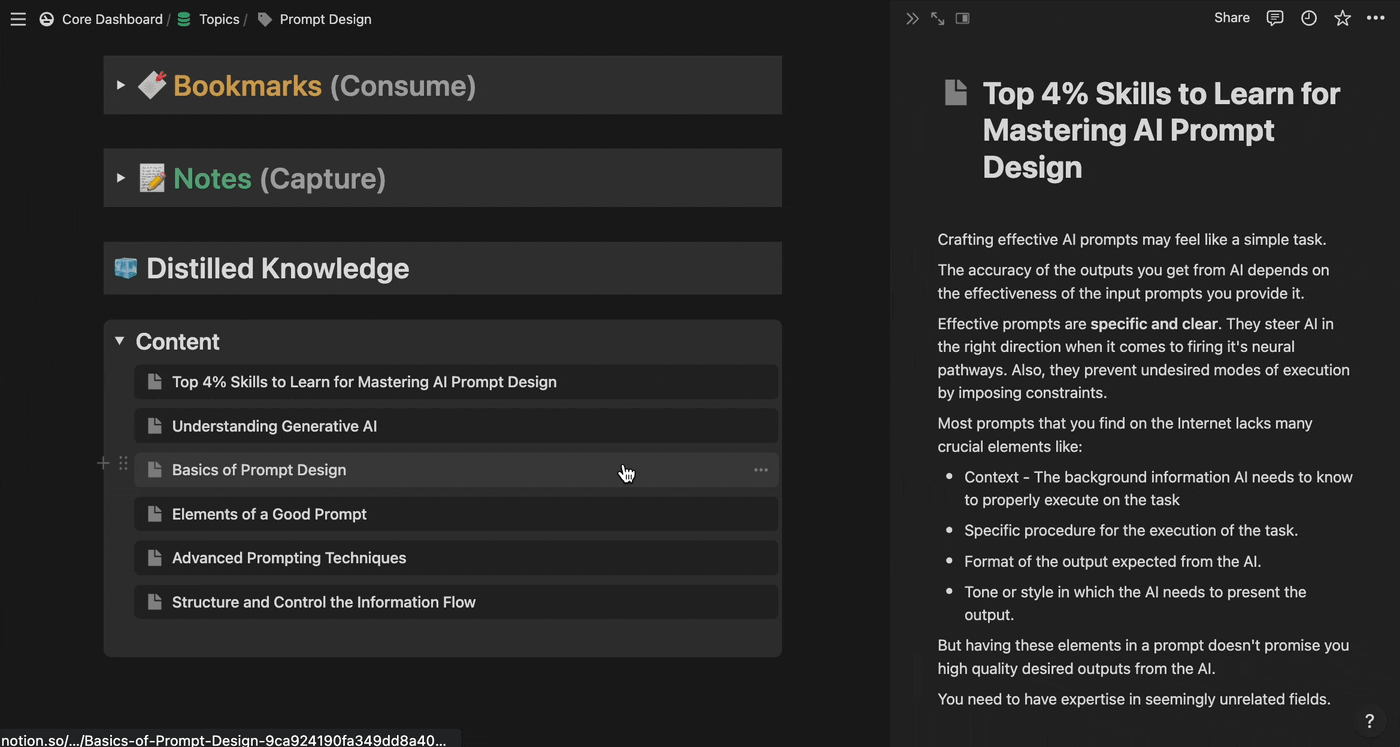Expand the Bookmarks (Consume) section

pos(120,85)
